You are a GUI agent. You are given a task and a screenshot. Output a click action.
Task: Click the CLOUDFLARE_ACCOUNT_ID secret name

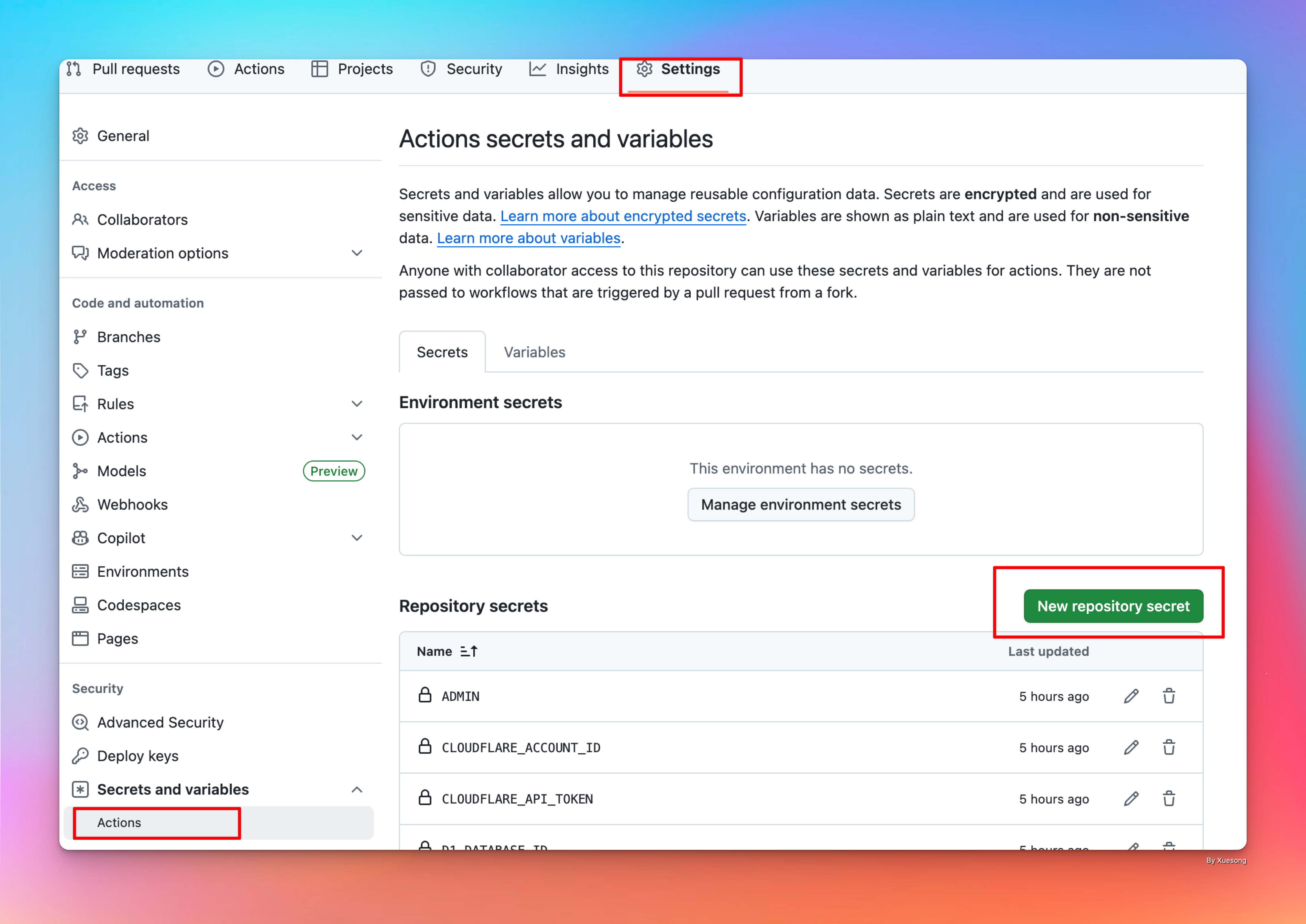coord(521,748)
